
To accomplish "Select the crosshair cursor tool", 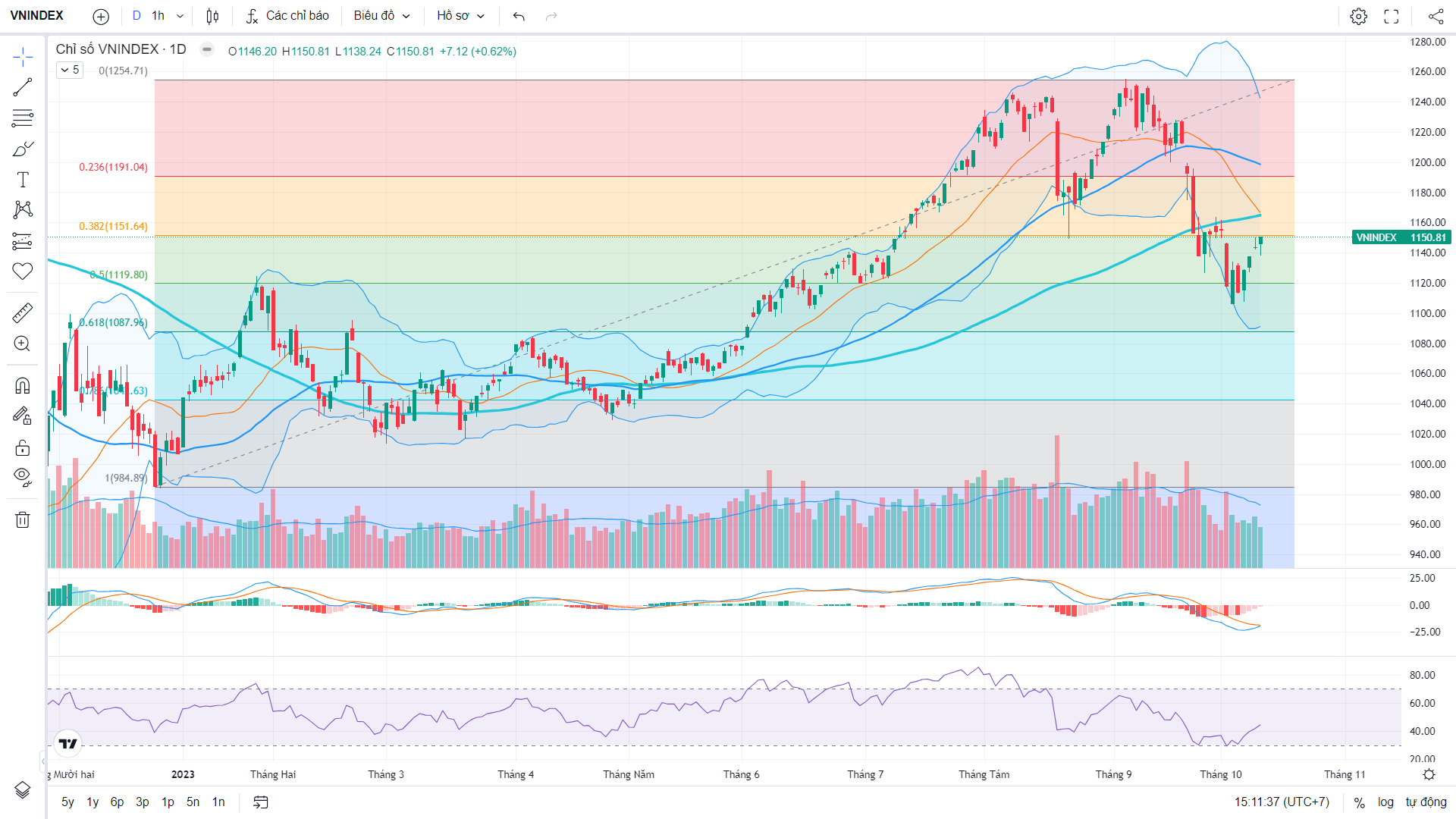I will (x=23, y=57).
